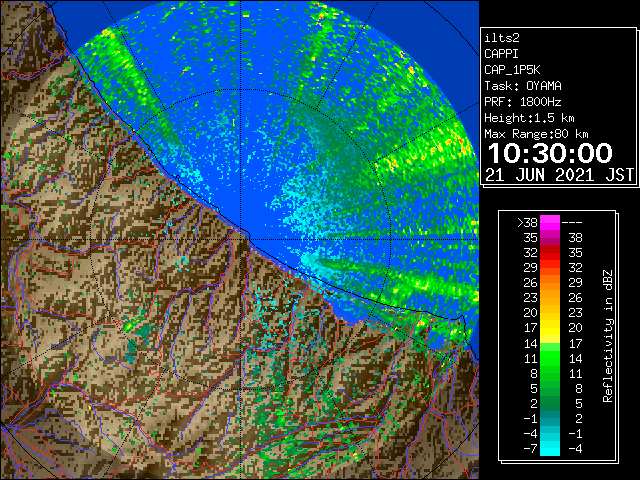Screen dimensions: 640x480
Task: Click the >38 legend value label
Action: 527,223
